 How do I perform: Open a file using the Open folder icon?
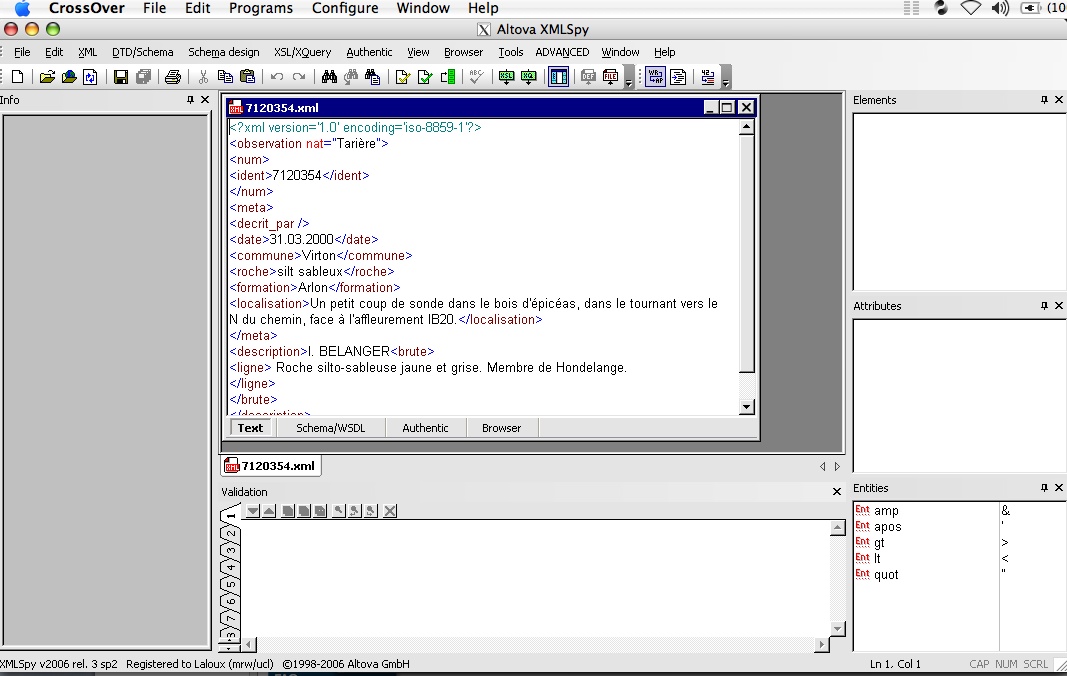[47, 76]
